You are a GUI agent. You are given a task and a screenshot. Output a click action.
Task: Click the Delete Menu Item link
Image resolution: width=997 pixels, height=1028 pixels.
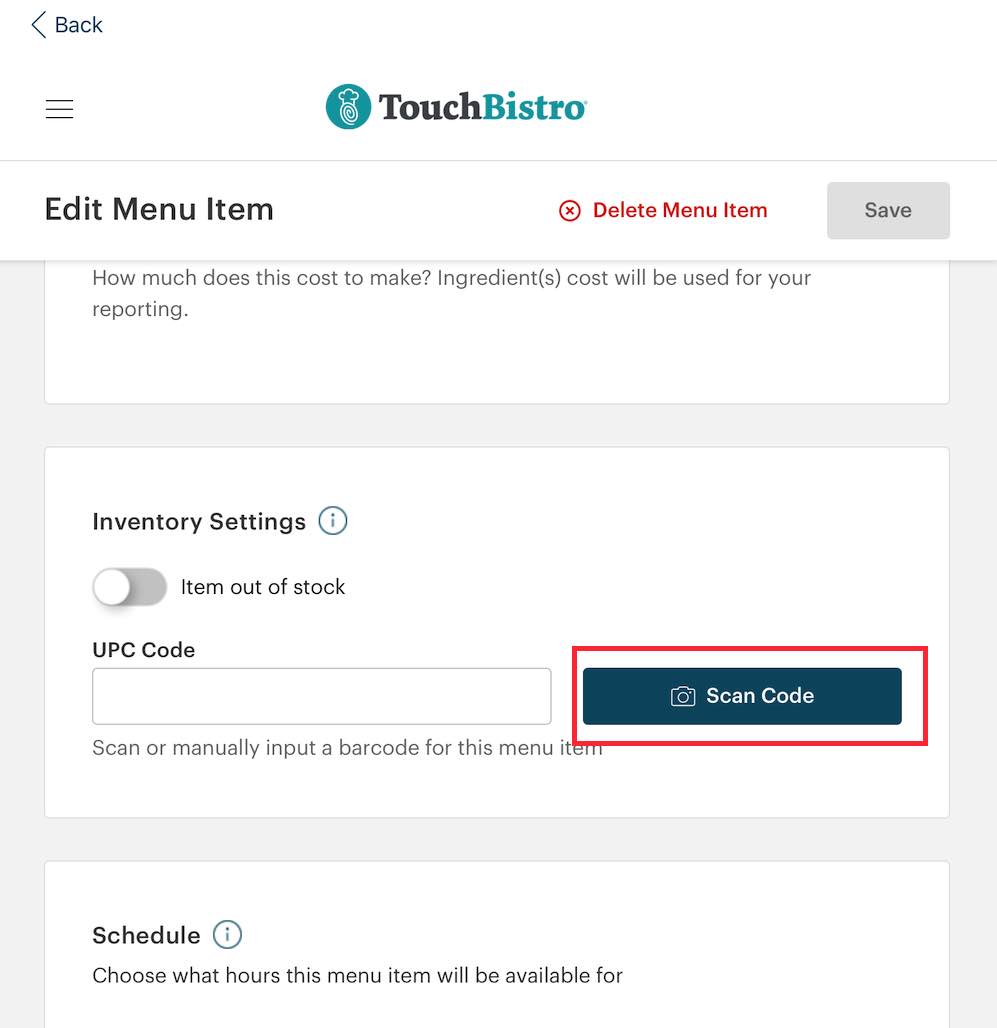(x=680, y=210)
